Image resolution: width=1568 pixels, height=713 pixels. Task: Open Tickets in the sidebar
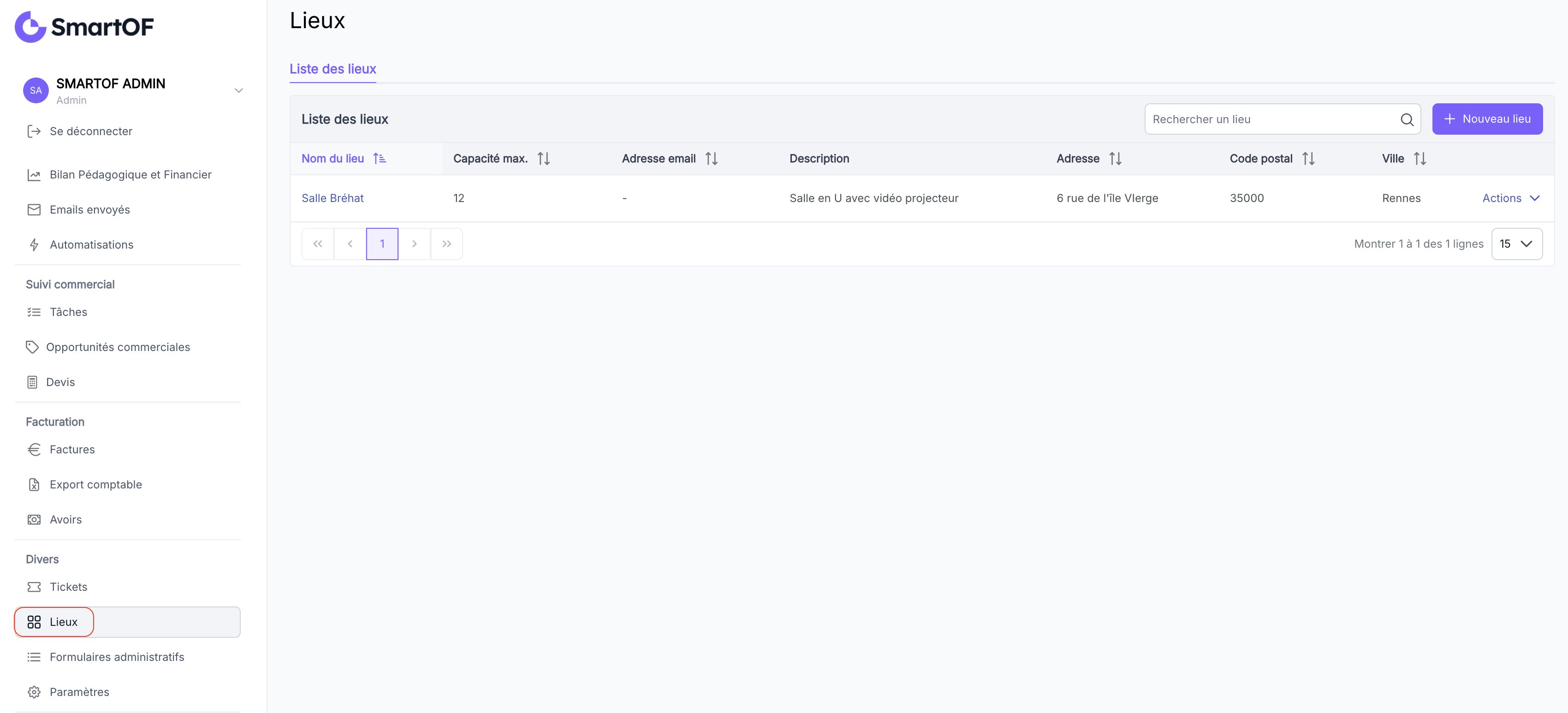pos(68,587)
